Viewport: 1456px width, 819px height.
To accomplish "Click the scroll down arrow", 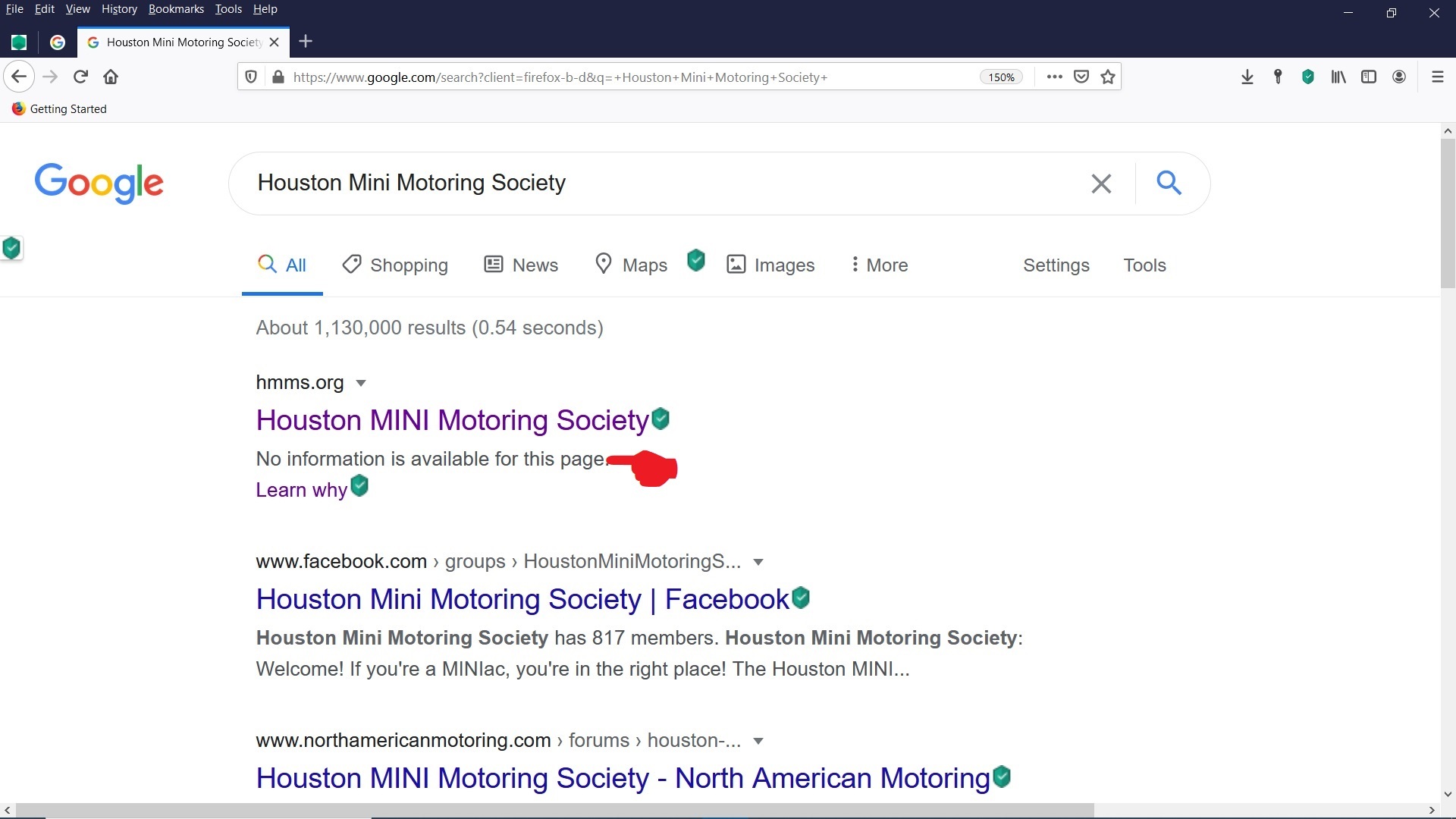I will point(1448,795).
